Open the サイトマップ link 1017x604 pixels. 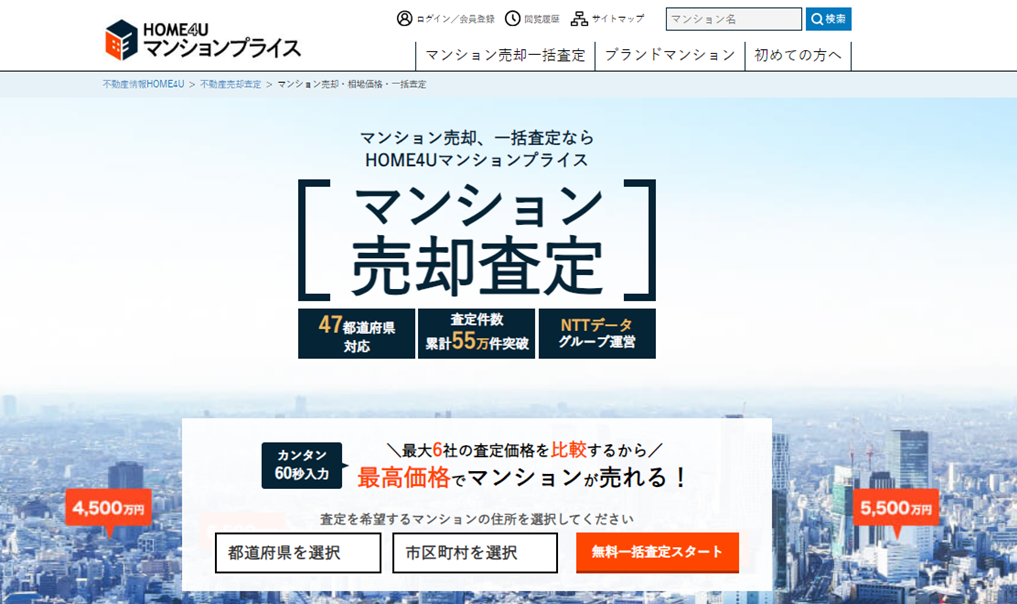pyautogui.click(x=618, y=19)
